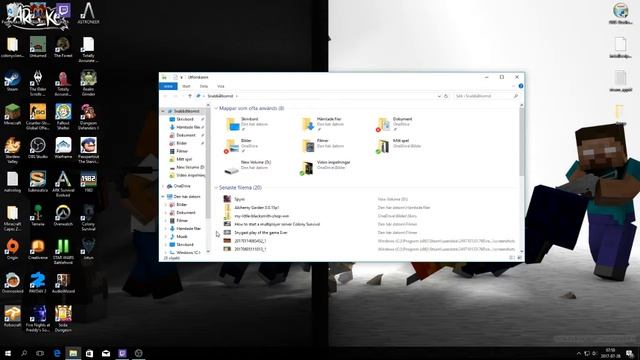Open the PAYDAY 2 desktop icon

point(38,282)
